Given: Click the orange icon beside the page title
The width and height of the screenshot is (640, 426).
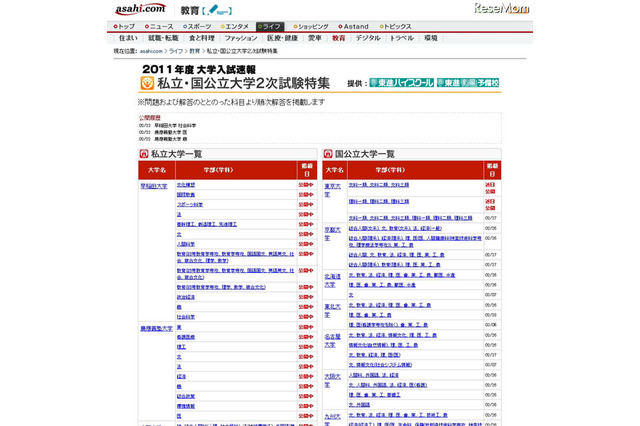Looking at the screenshot, I should tap(147, 83).
